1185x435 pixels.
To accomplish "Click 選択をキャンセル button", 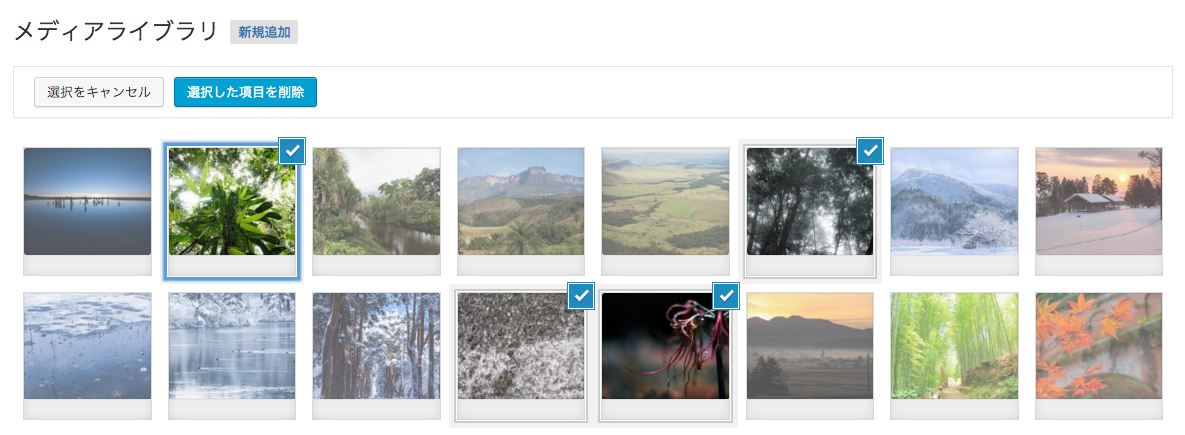I will (99, 92).
